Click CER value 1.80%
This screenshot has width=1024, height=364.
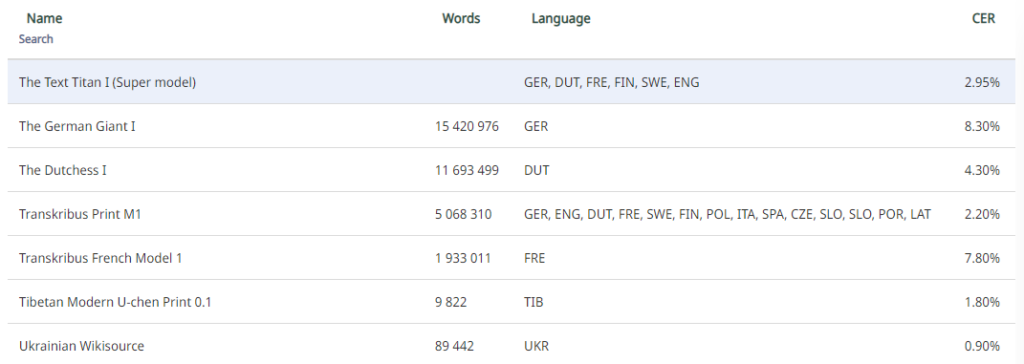pos(982,302)
